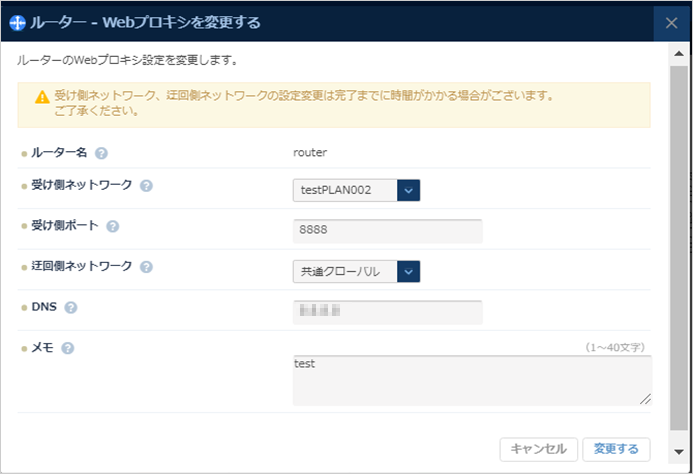Close the dialog with the X button

point(671,23)
